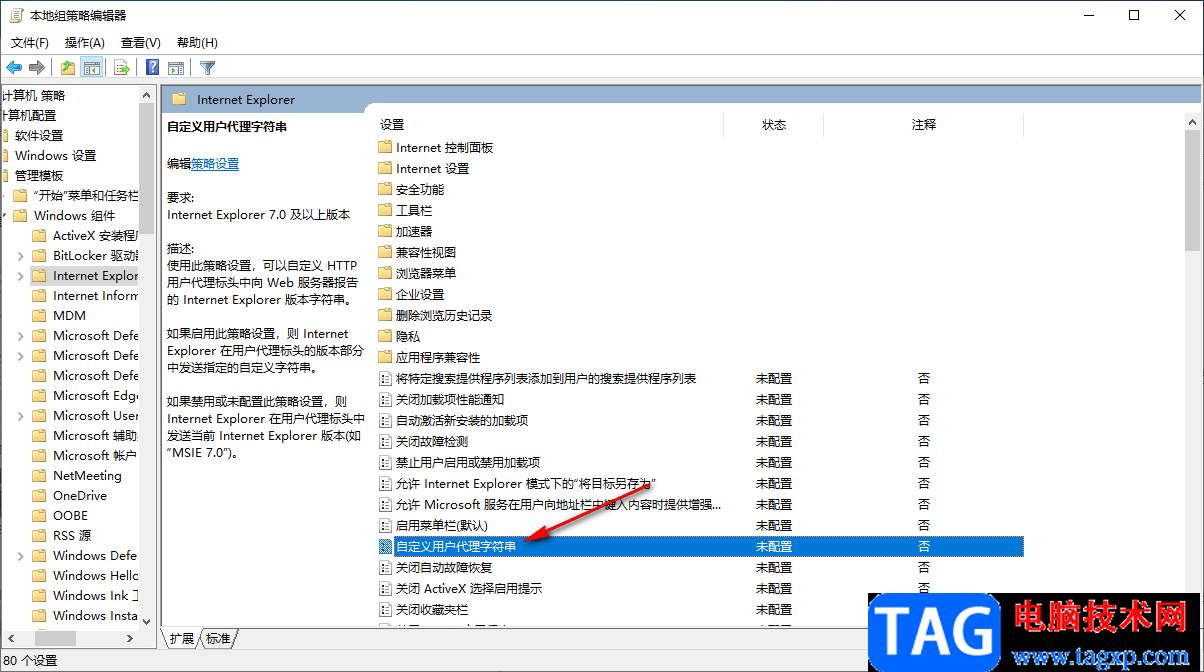Screen dimensions: 1204x672
Task: Select the 自定义用户代理字符串 policy
Action: 700,546
